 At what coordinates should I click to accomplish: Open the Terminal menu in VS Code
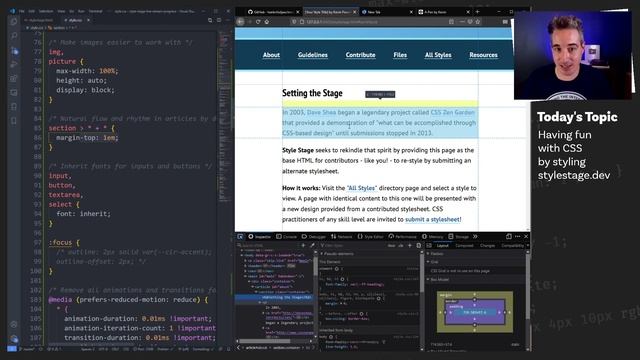click(96, 11)
